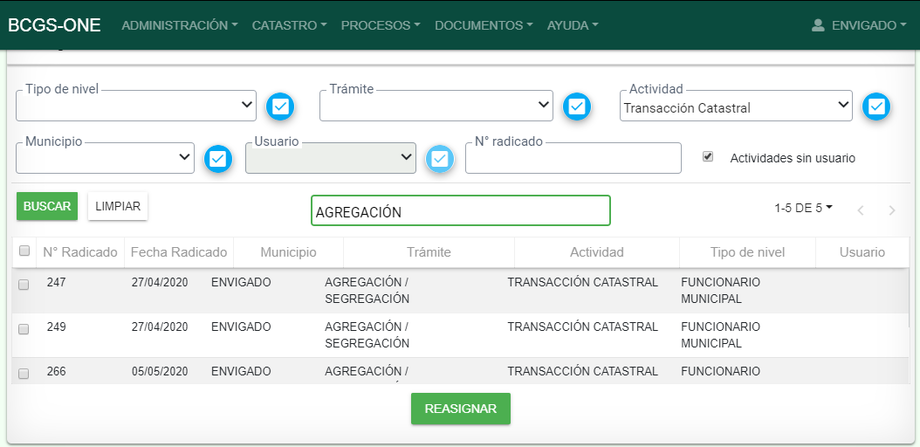920x447 pixels.
Task: Open the PROCESOS menu
Action: click(380, 25)
